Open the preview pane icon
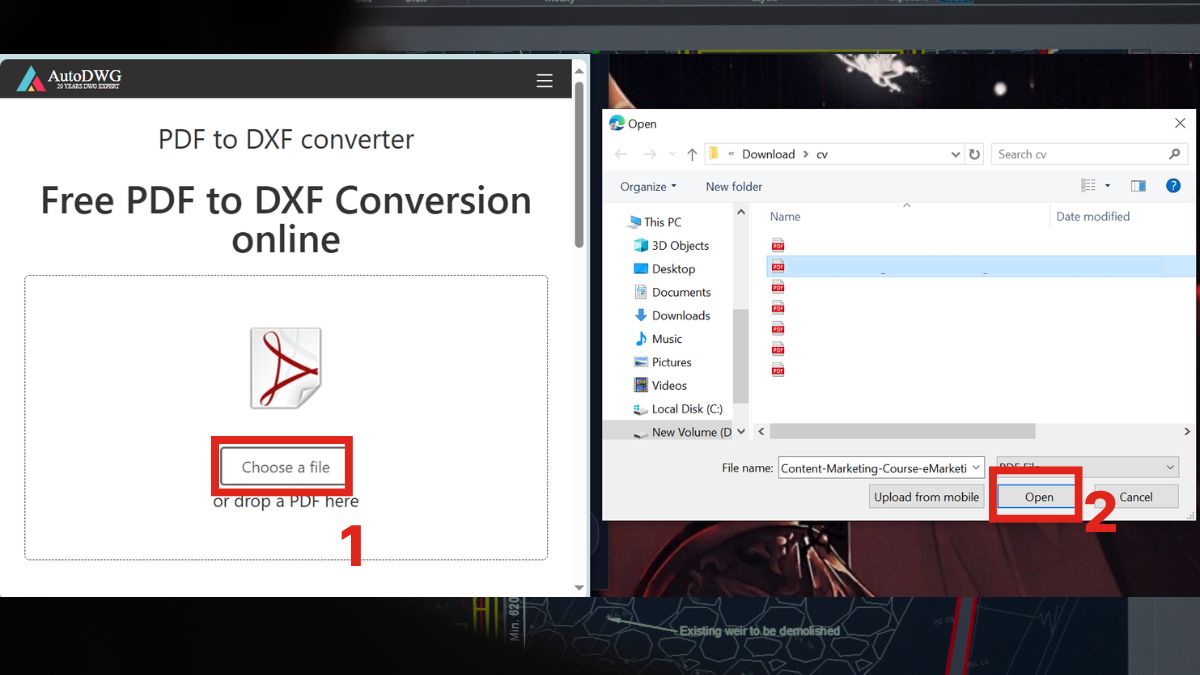 (1138, 185)
